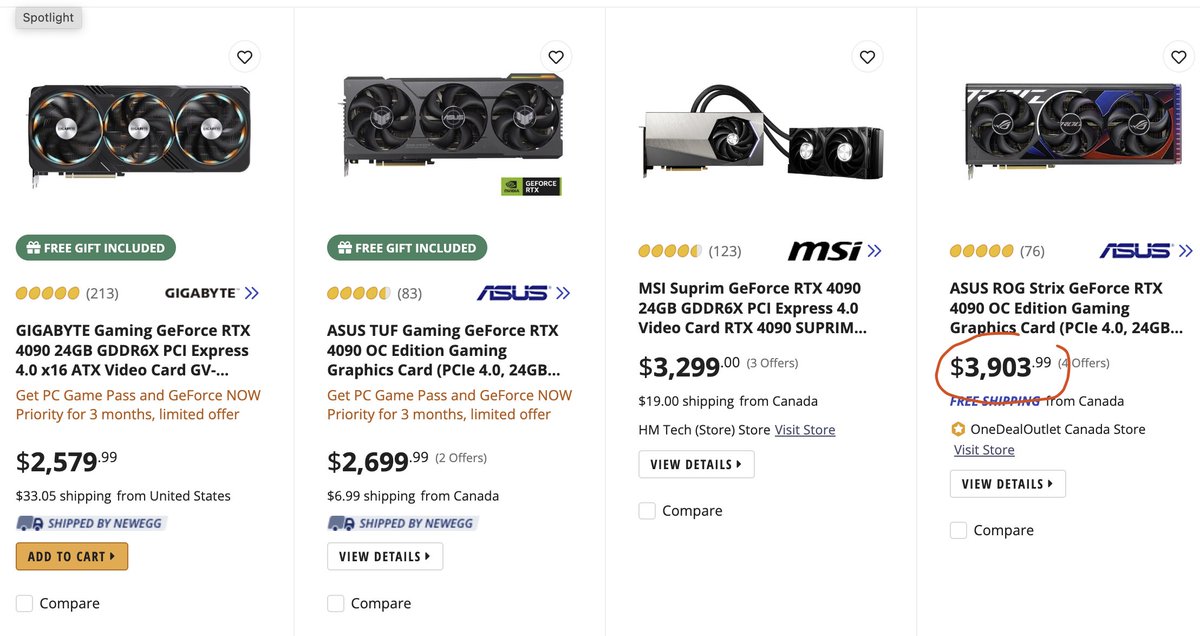The width and height of the screenshot is (1200, 636).
Task: Open View Details for ASUS ROG Strix
Action: click(1007, 484)
